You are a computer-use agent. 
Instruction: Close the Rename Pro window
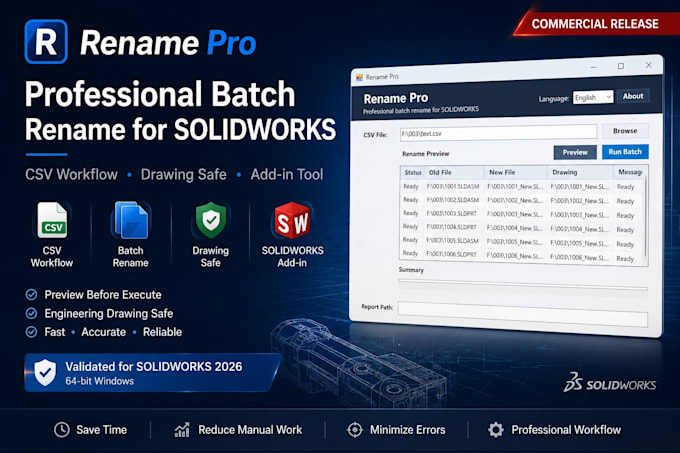[648, 65]
